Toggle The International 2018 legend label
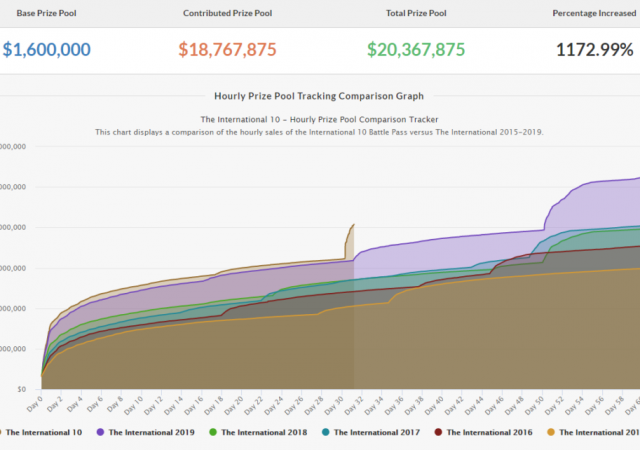Viewport: 640px width, 450px height. 266,432
